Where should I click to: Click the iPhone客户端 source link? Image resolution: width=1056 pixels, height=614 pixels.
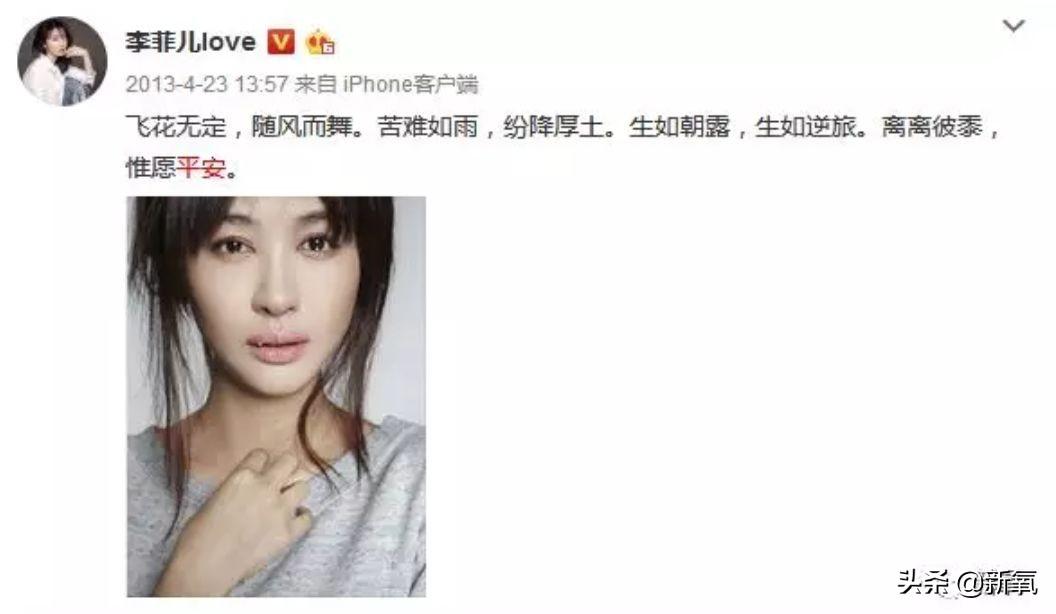coord(411,84)
